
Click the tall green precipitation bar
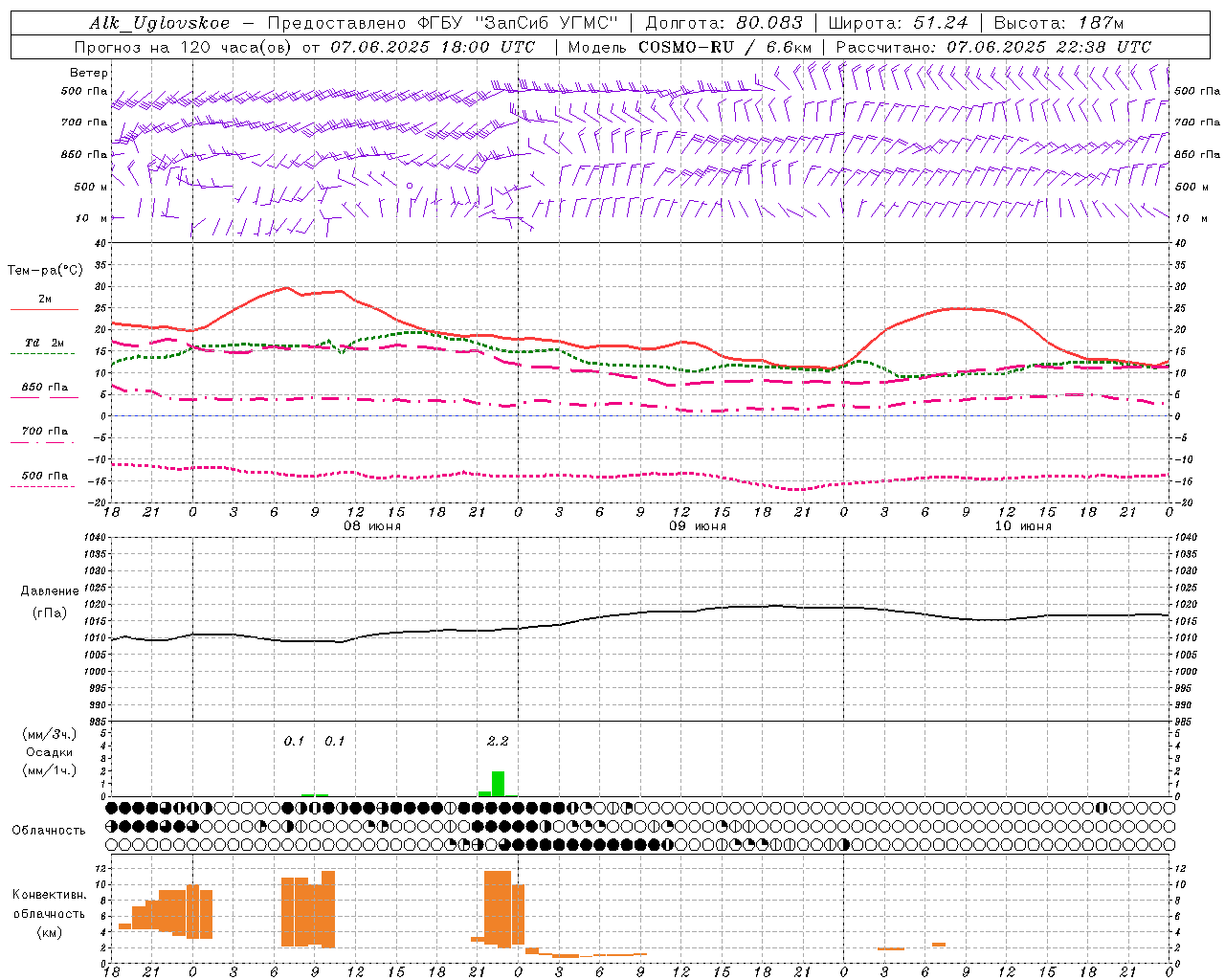click(x=498, y=784)
